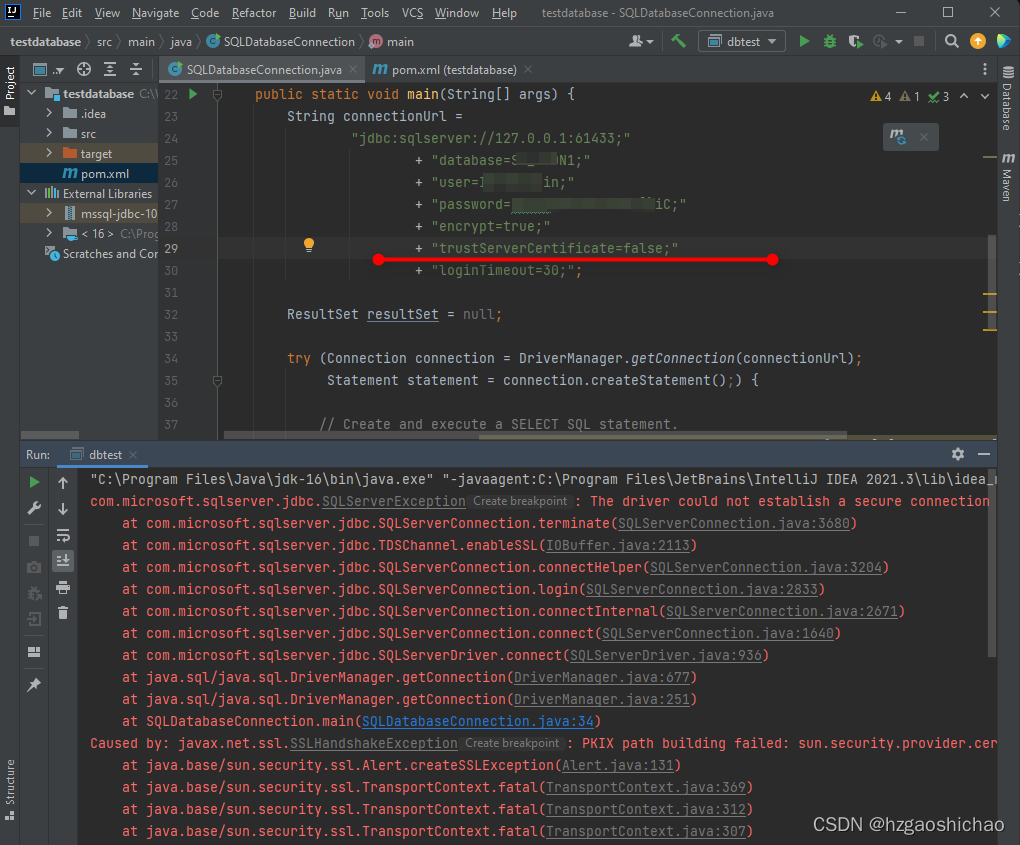Open Search Everywhere magnifier icon
1020x845 pixels.
click(952, 42)
